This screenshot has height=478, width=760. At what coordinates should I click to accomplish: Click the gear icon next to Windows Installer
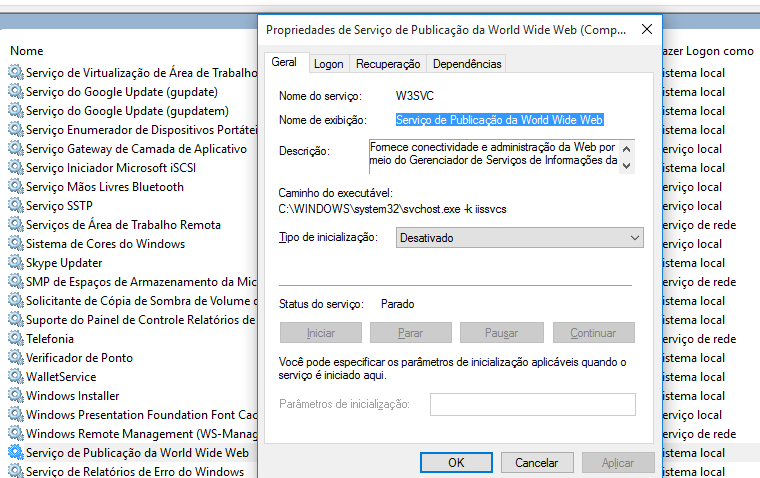(x=15, y=396)
